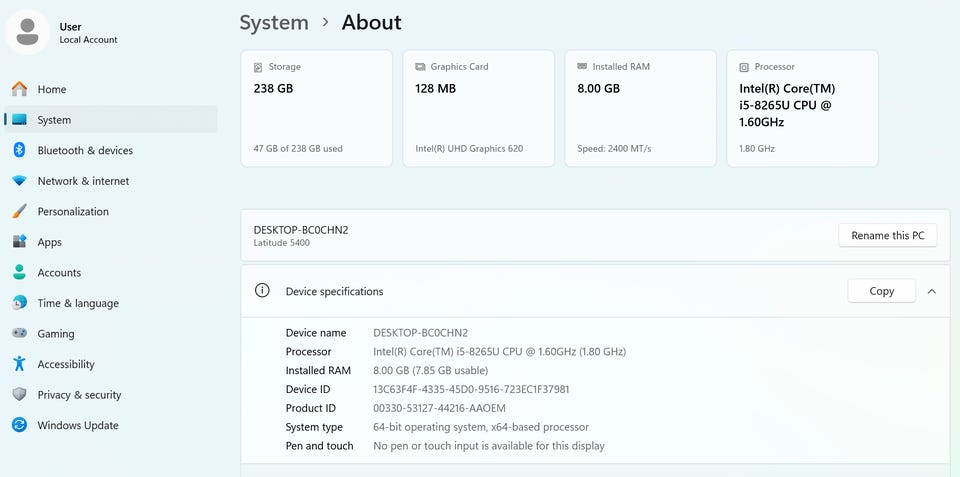Open Time & language settings page
Screen dimensions: 960x477
78,303
